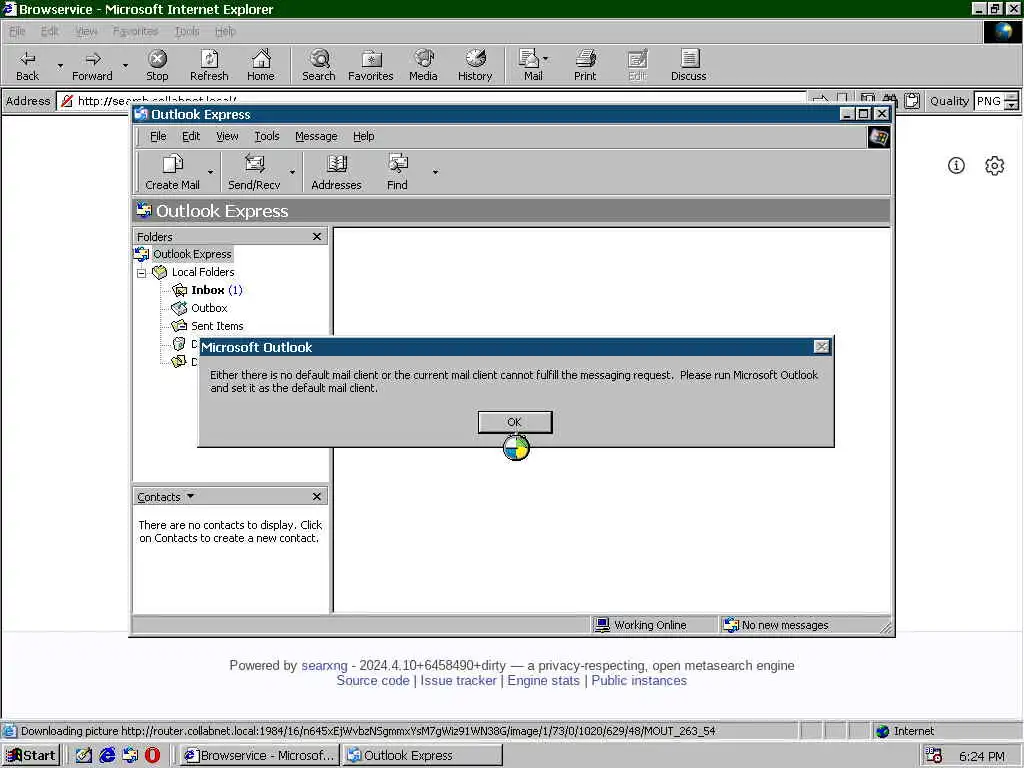Viewport: 1024px width, 768px height.
Task: Open the Inbox folder
Action: (208, 290)
